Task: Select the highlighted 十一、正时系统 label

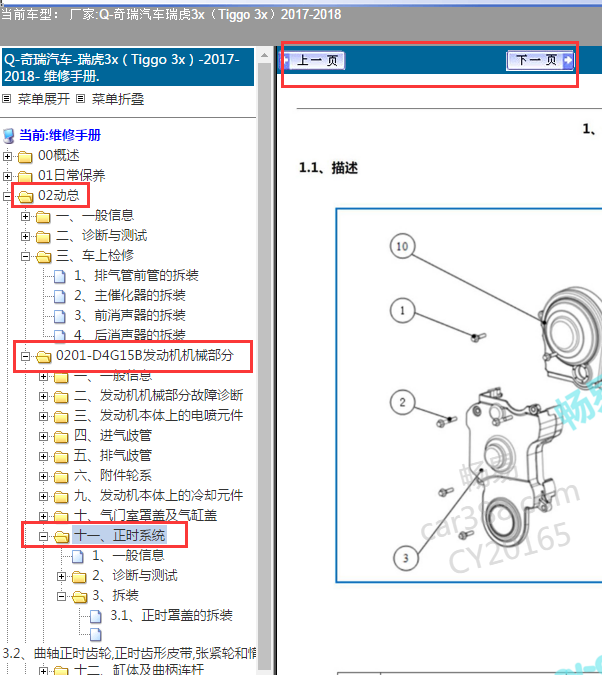Action: point(119,536)
